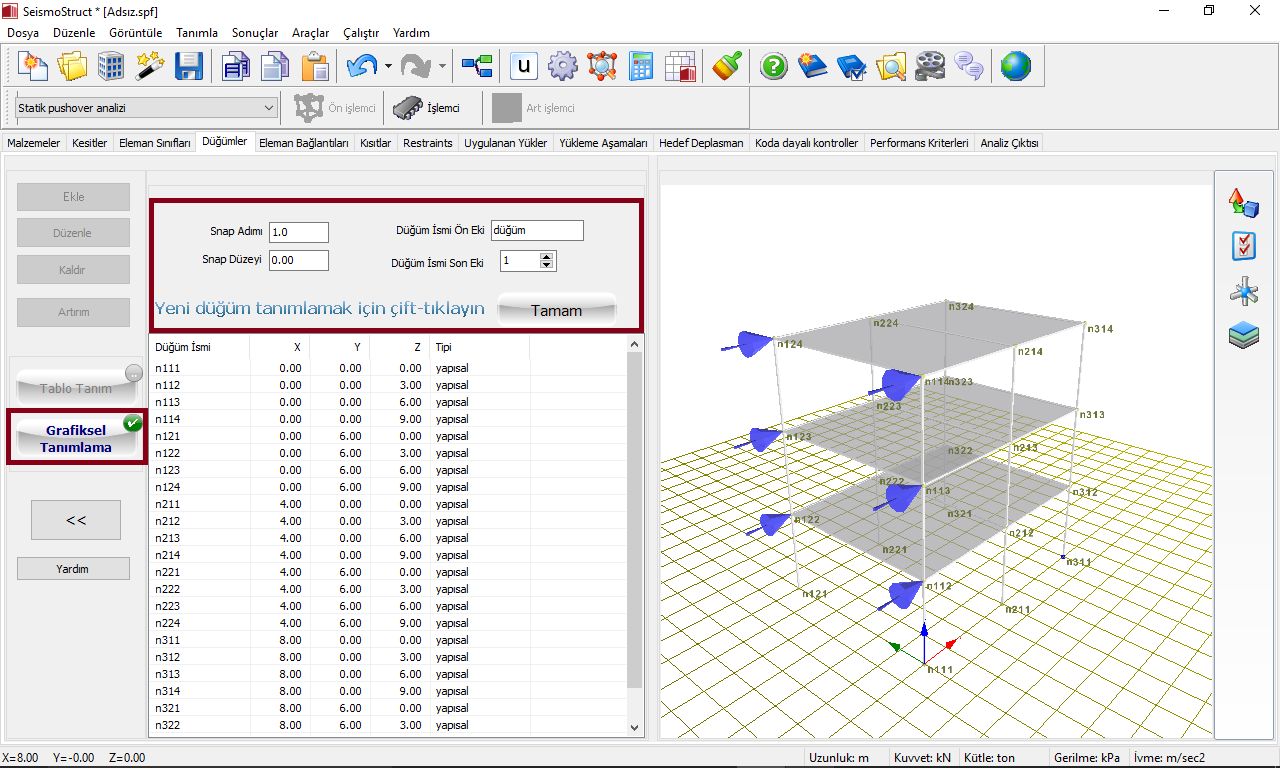Open the calculator toolbar icon
This screenshot has height=768, width=1280.
click(641, 67)
